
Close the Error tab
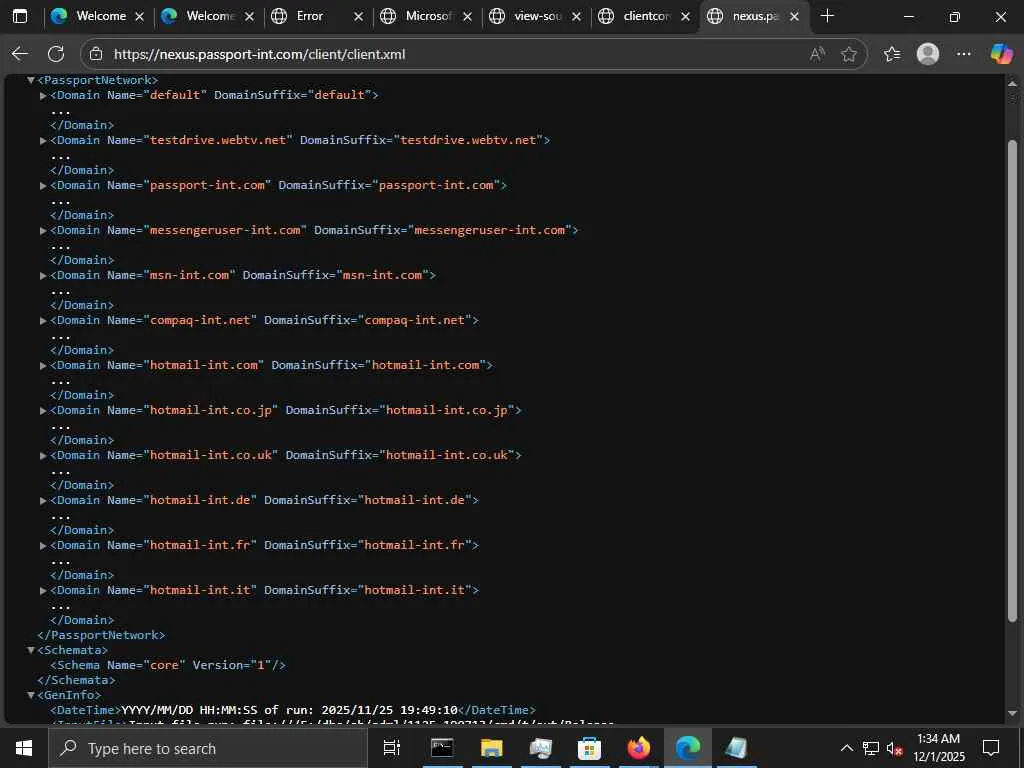(x=359, y=17)
